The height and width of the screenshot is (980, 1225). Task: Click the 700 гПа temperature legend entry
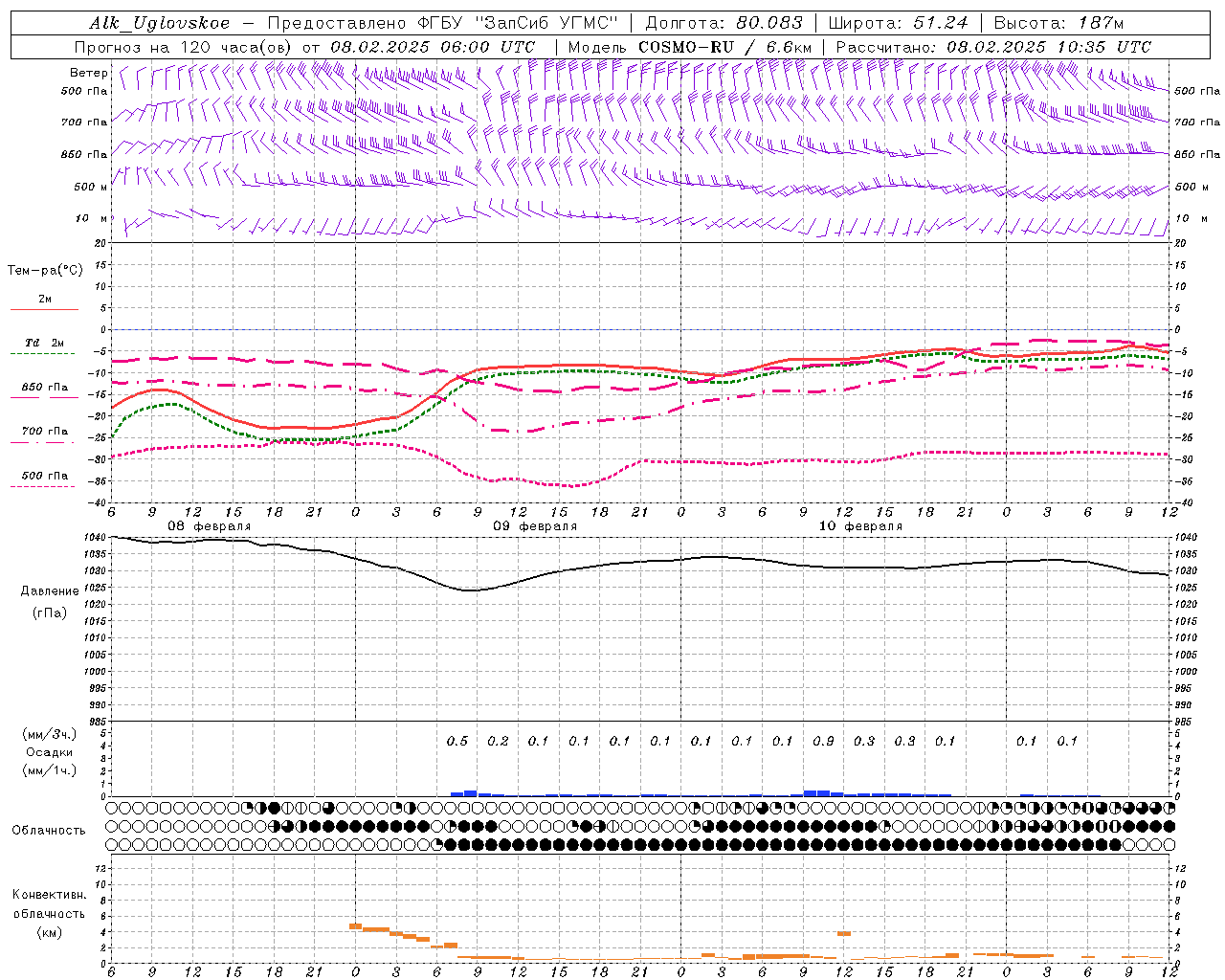pos(45,432)
